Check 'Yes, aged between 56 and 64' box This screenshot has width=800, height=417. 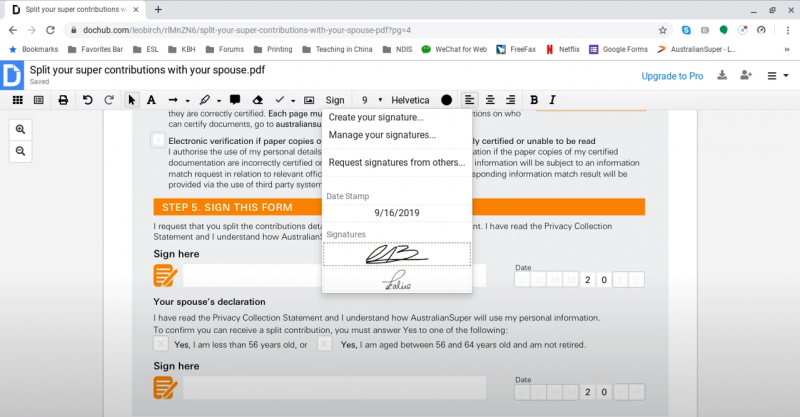[325, 344]
